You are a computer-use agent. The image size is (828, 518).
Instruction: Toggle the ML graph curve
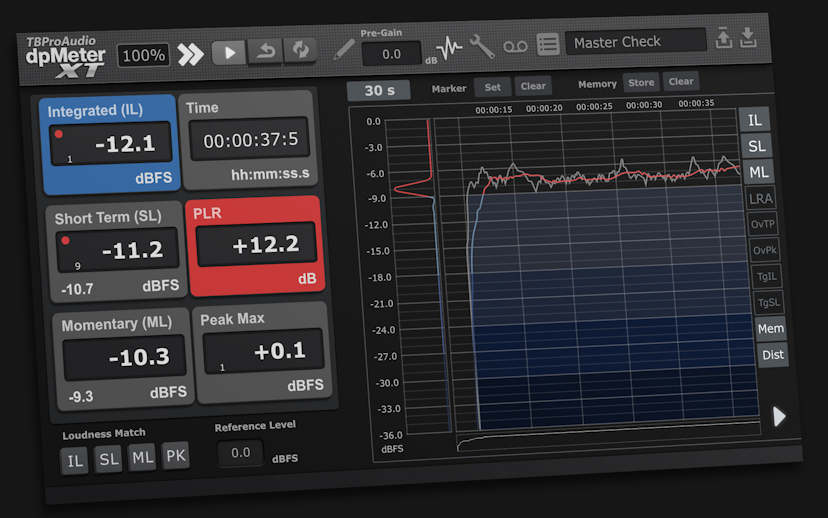coord(759,172)
